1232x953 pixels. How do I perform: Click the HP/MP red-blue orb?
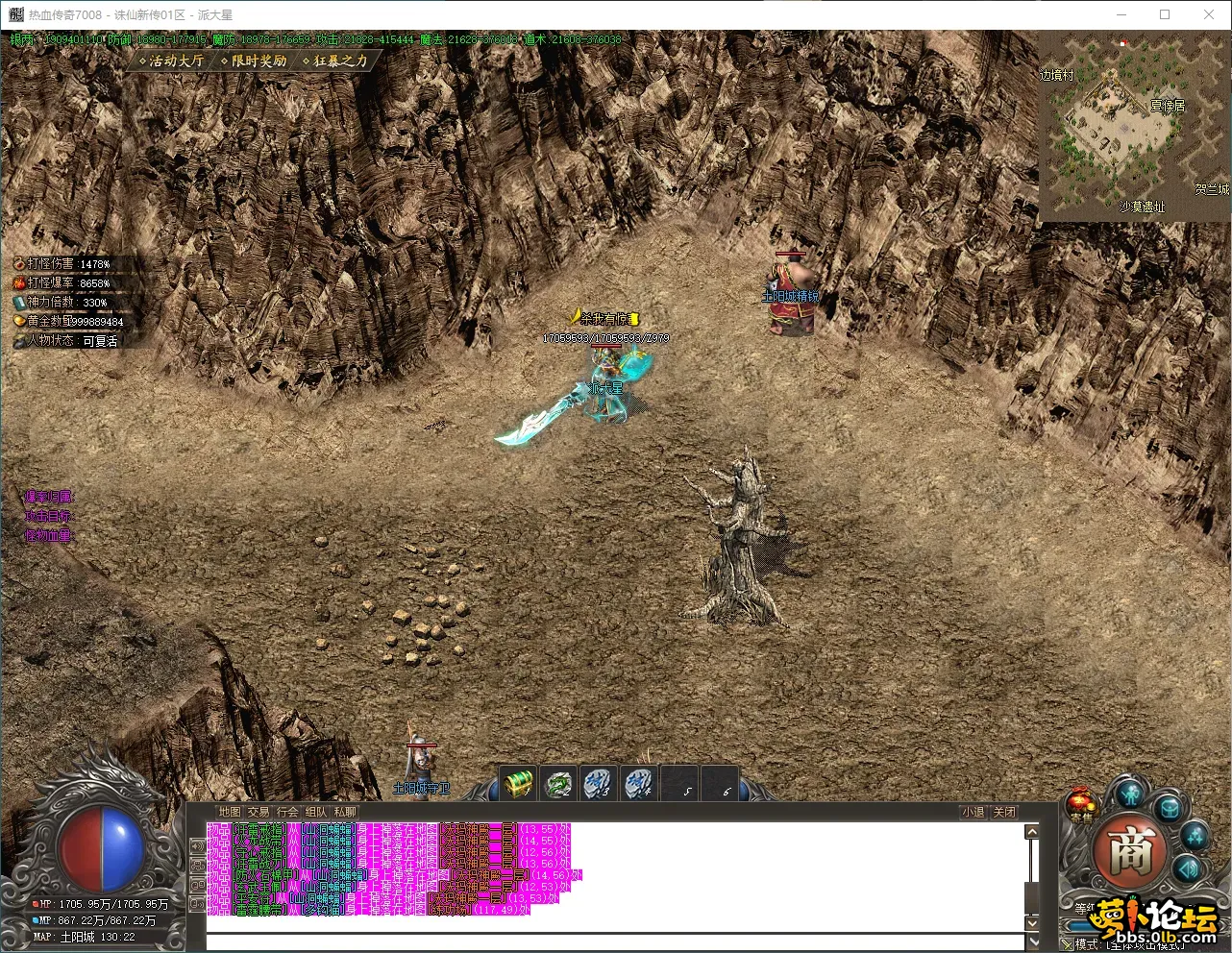click(101, 848)
